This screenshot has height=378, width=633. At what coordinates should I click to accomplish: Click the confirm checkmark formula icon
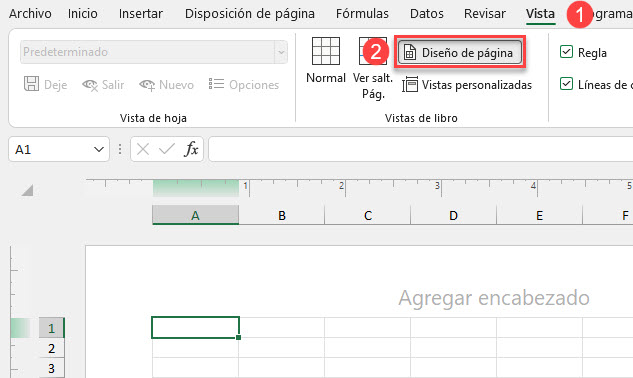[166, 149]
